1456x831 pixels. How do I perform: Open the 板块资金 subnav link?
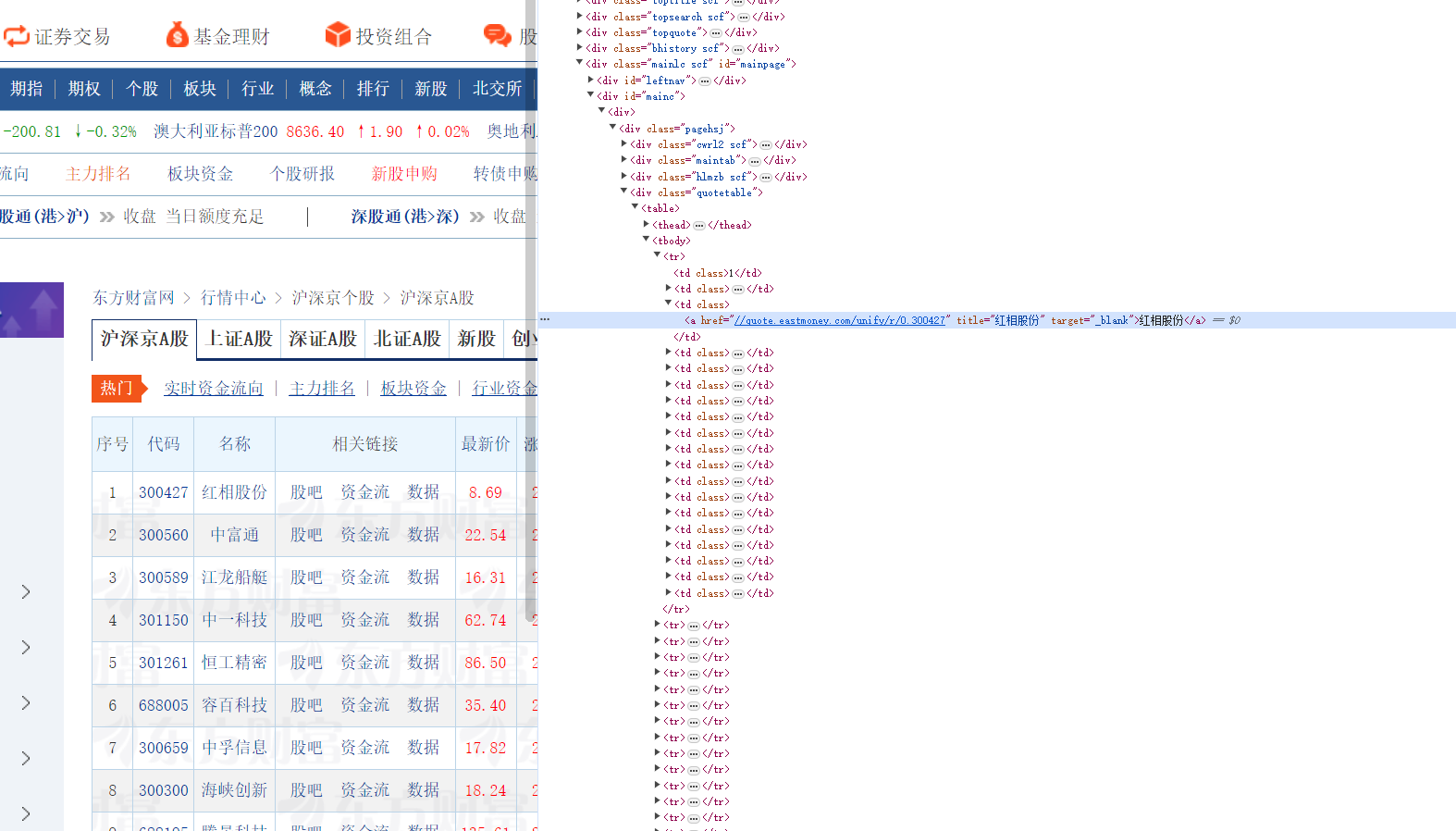pos(201,174)
